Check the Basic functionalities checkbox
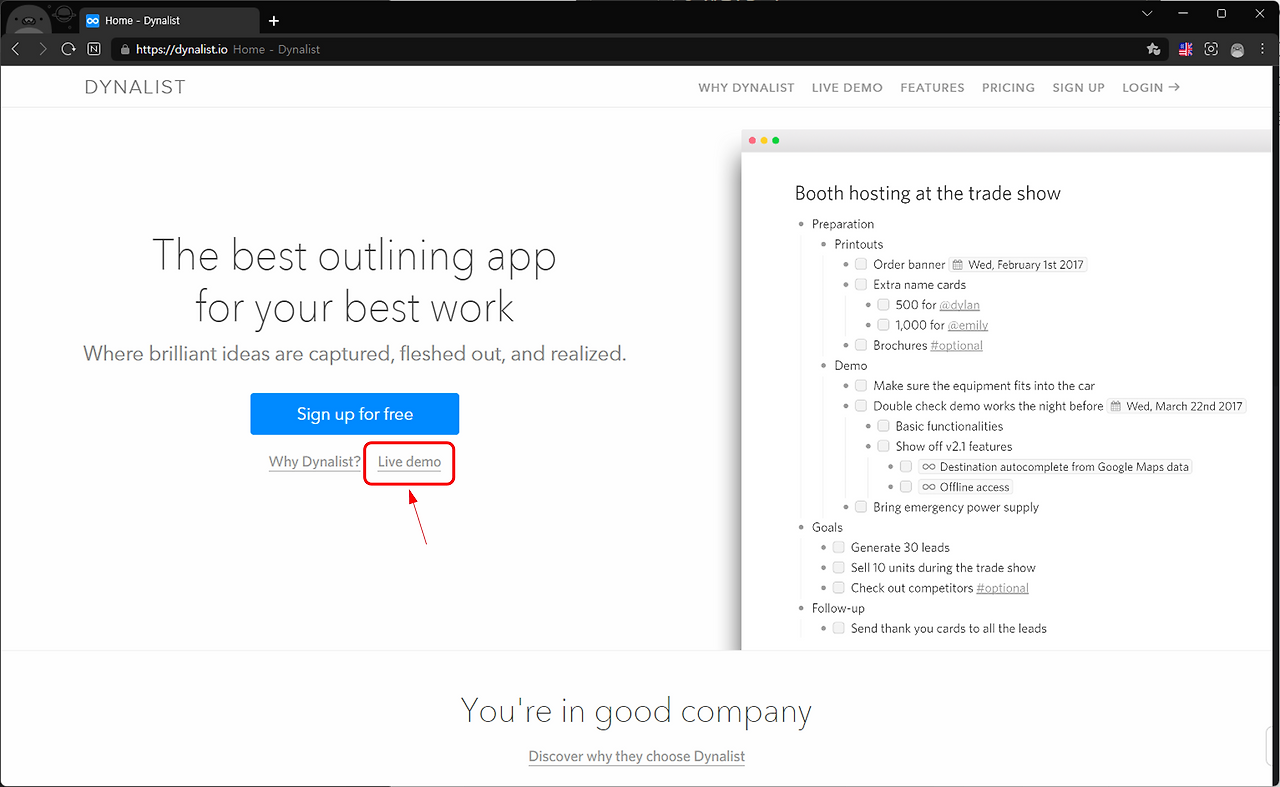 pyautogui.click(x=883, y=426)
